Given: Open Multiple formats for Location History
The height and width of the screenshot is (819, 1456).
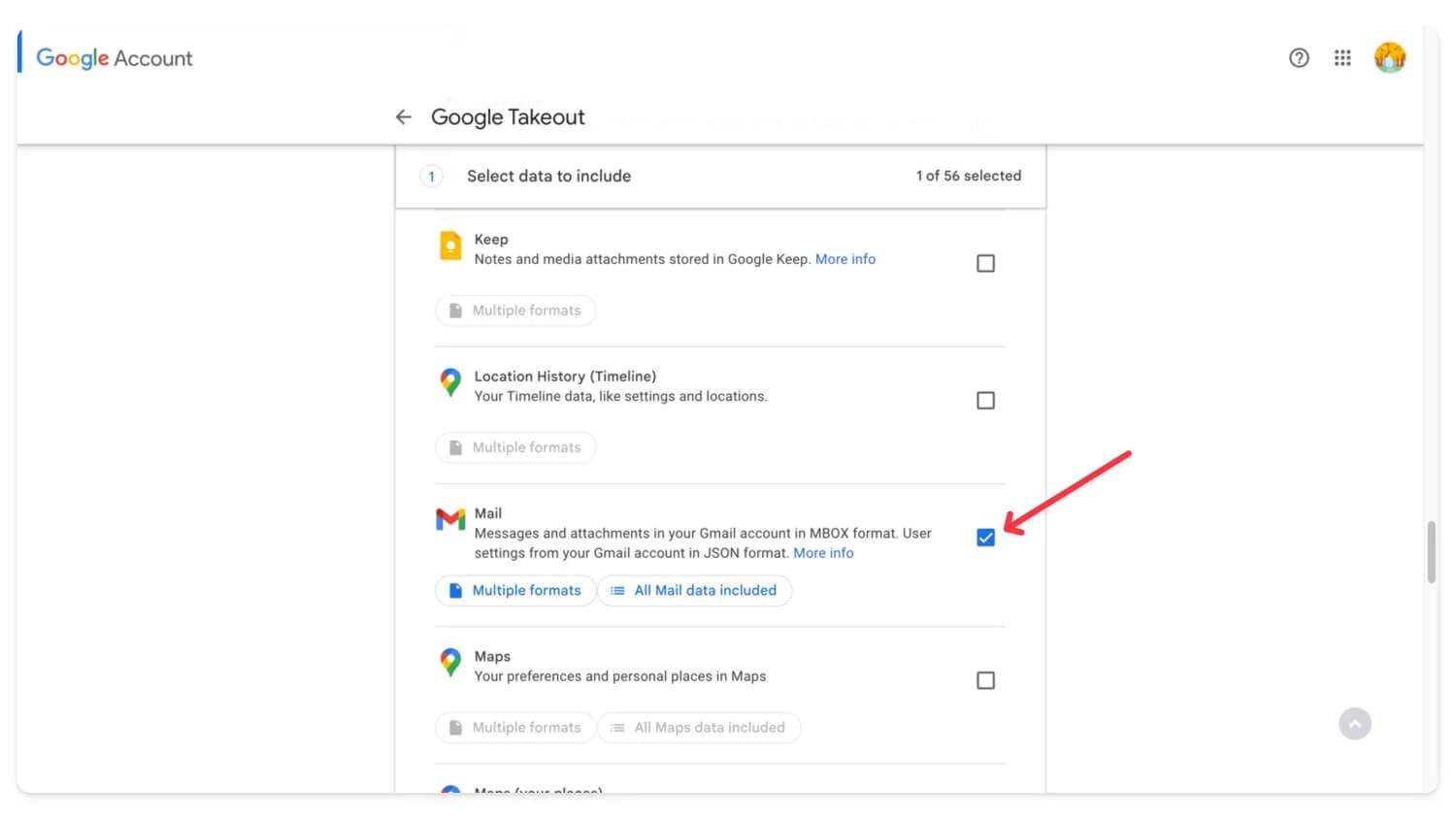Looking at the screenshot, I should pyautogui.click(x=515, y=447).
